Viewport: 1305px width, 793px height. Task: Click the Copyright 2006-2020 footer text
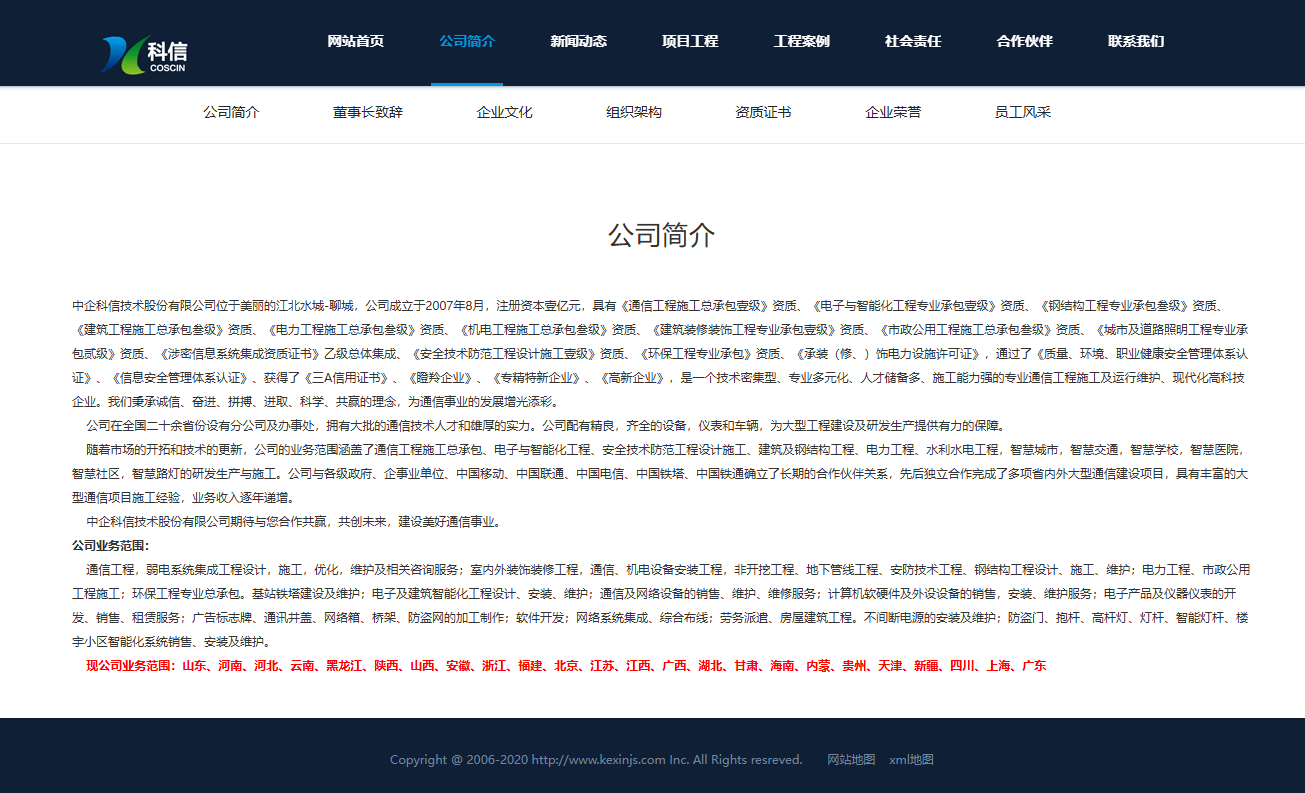click(x=596, y=760)
